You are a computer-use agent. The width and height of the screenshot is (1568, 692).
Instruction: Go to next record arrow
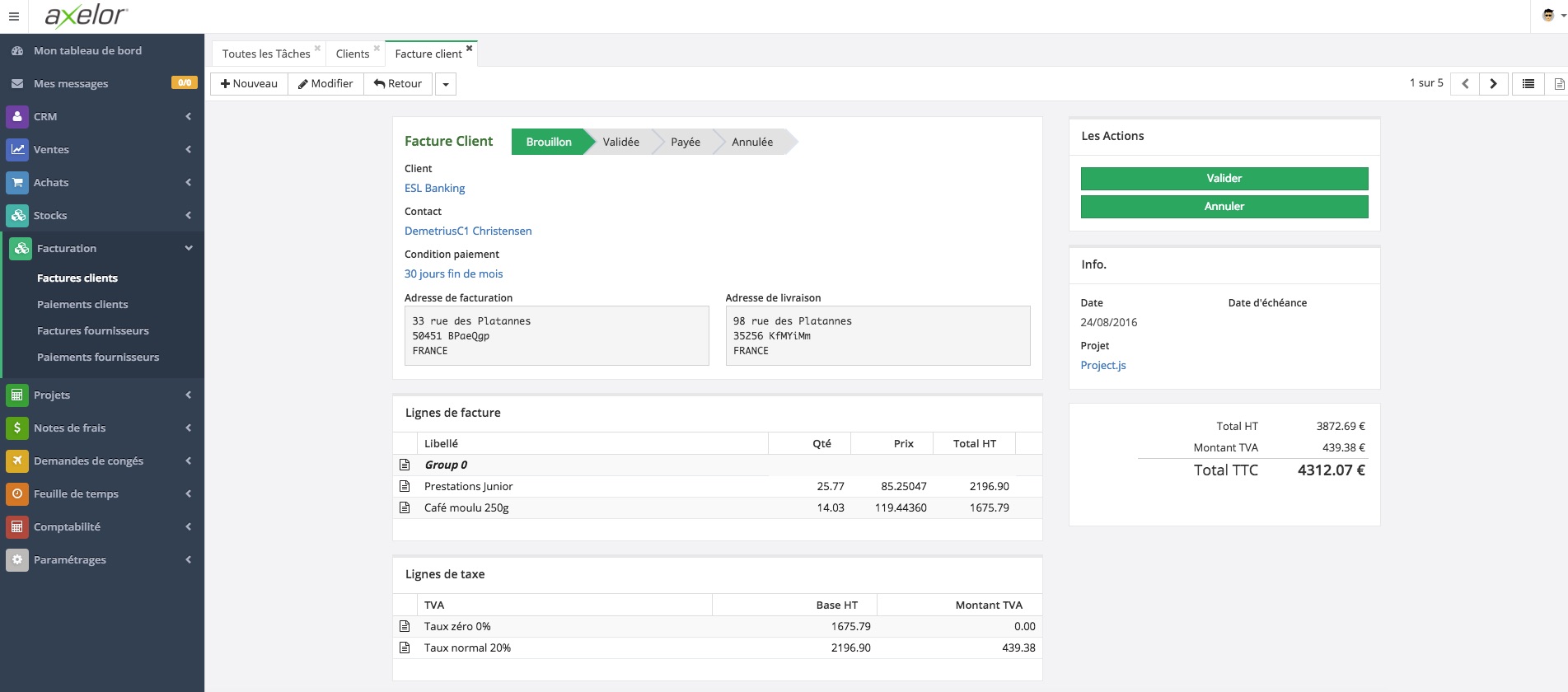pyautogui.click(x=1493, y=84)
